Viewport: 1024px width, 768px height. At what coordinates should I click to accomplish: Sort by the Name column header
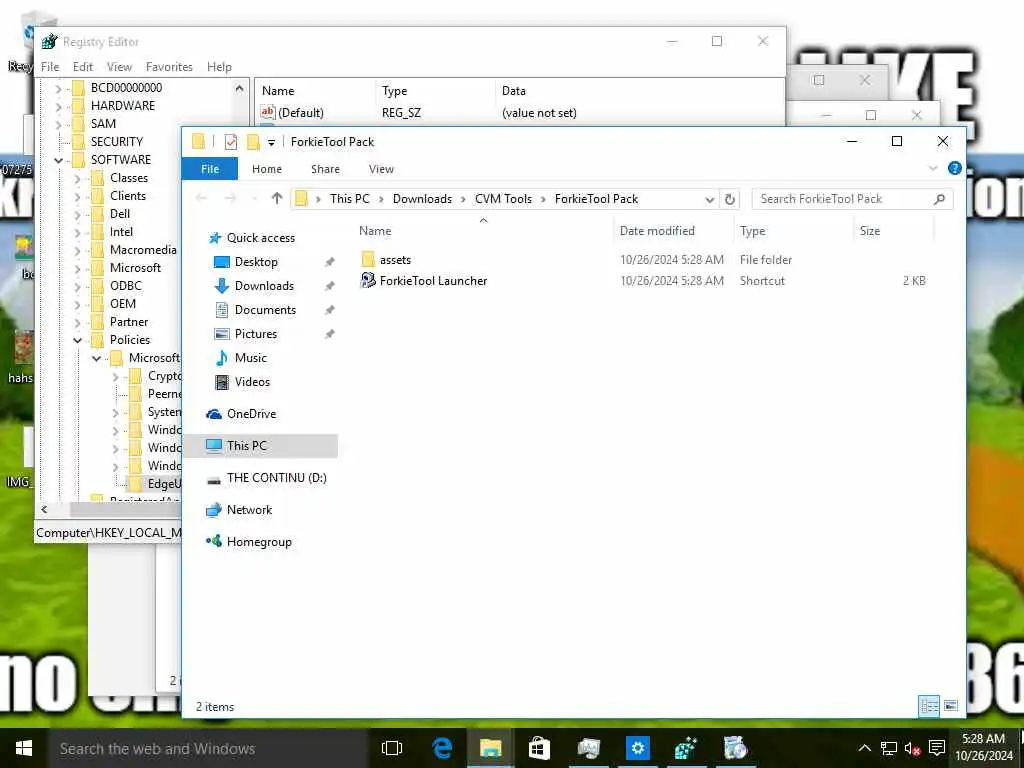point(375,231)
